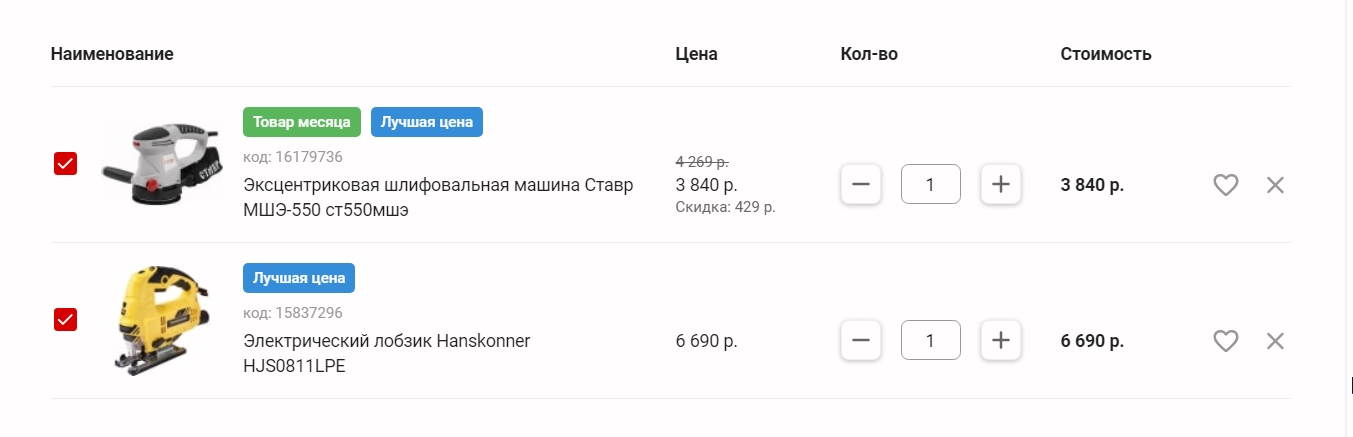Uncheck the Ставр sander item checkbox

coord(65,163)
